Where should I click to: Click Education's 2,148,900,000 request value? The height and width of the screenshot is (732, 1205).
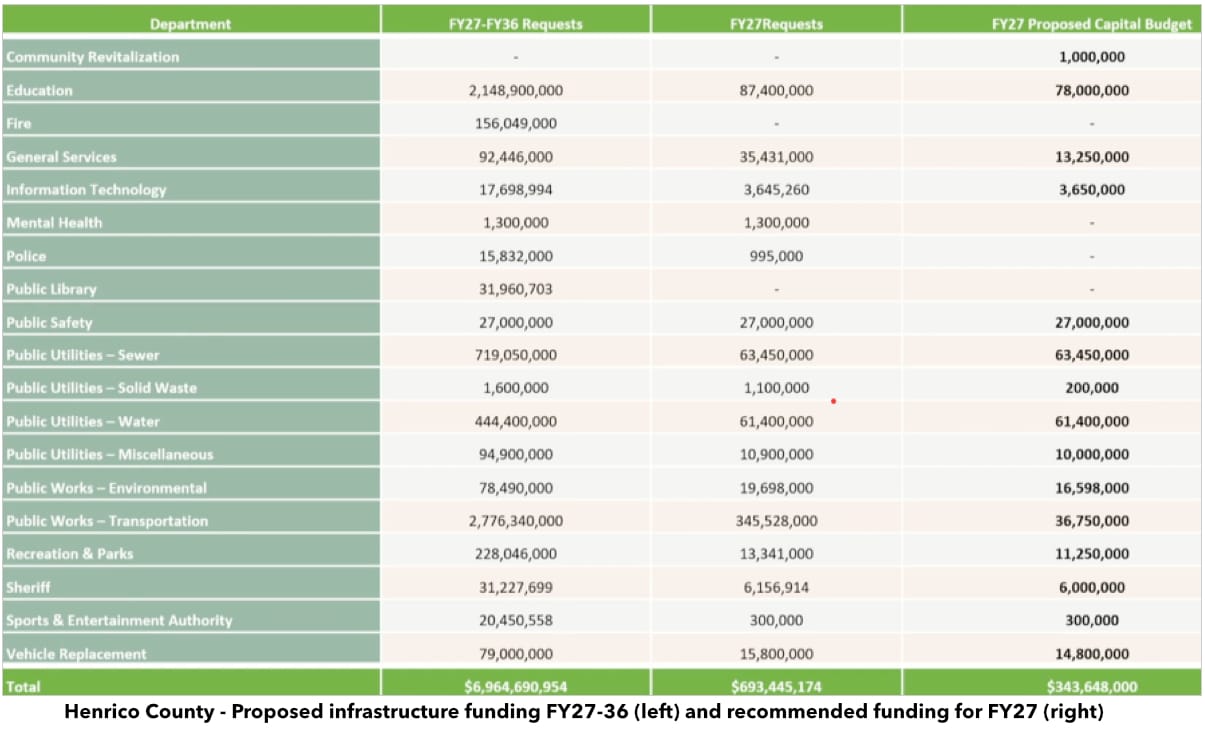[515, 90]
